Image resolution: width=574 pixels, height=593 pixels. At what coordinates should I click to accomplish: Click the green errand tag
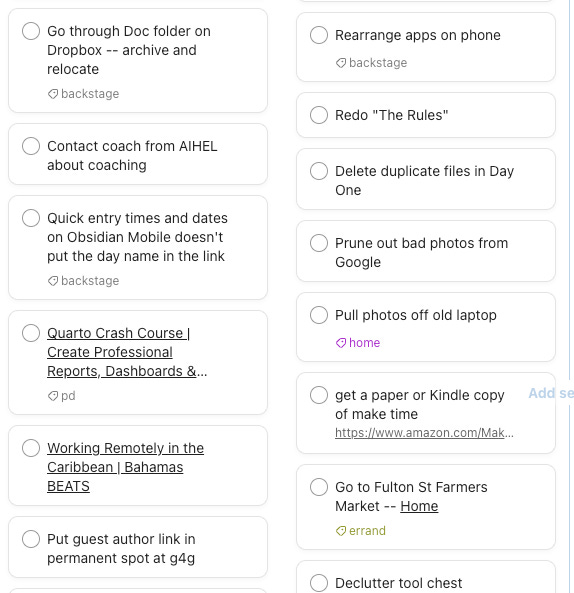[361, 531]
